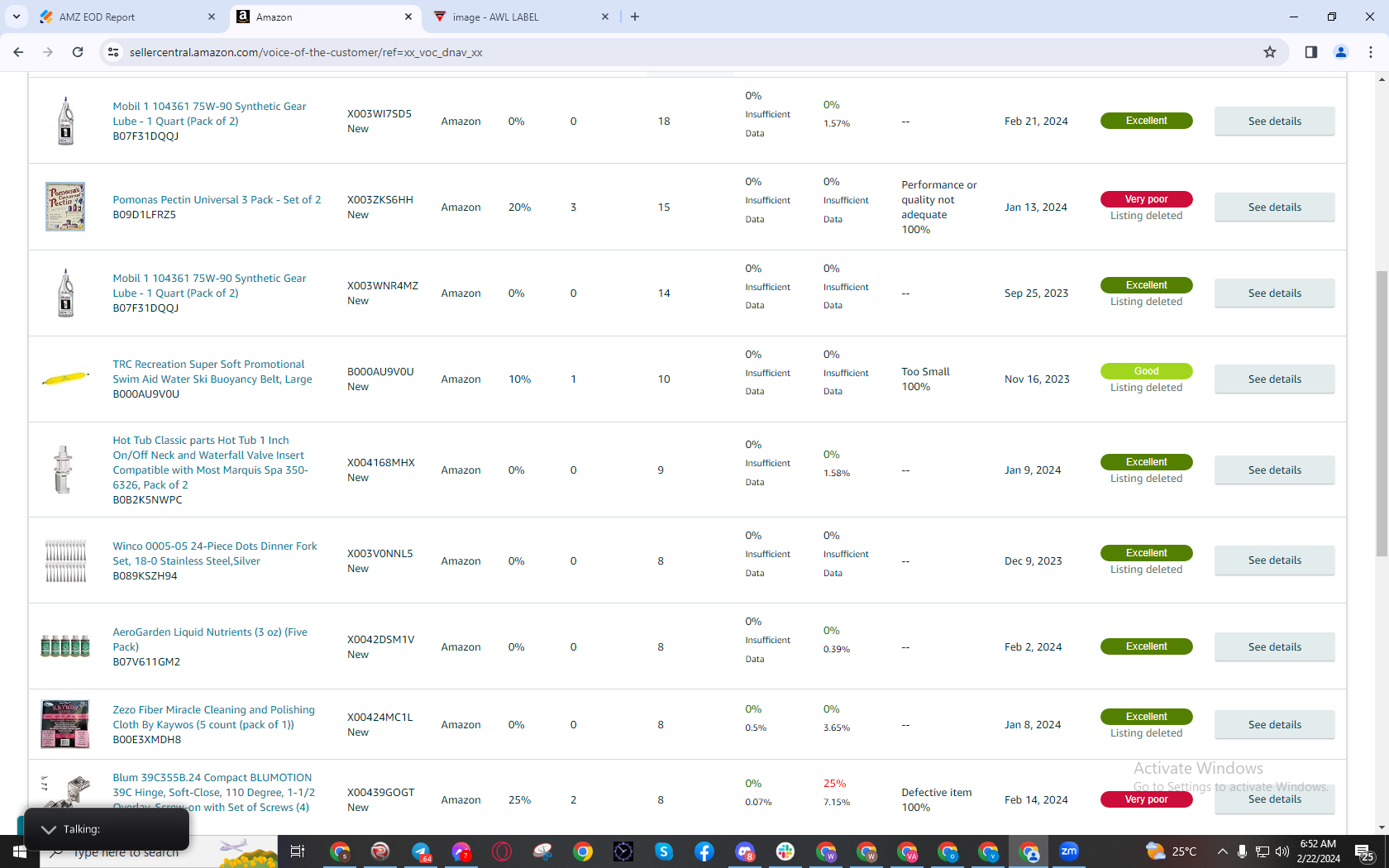
Task: Click the Excellent badge for AeroGarden Nutrients
Action: (1146, 646)
